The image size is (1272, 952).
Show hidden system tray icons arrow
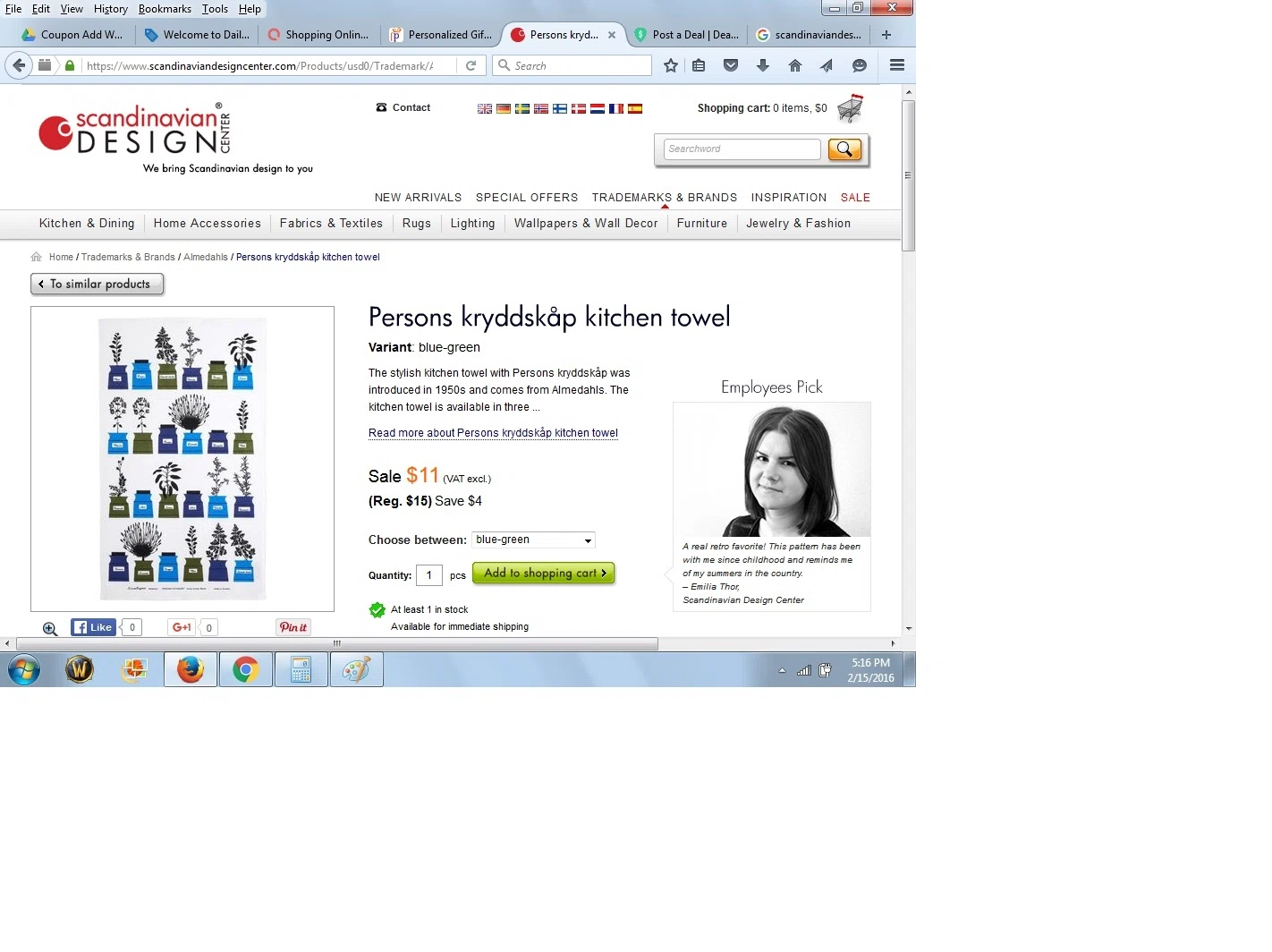click(782, 670)
